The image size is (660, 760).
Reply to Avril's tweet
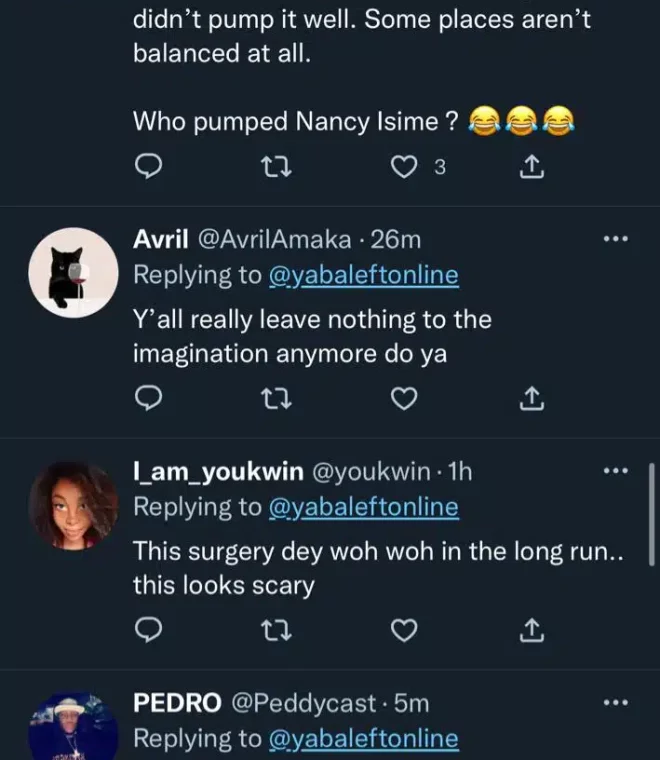[x=148, y=400]
